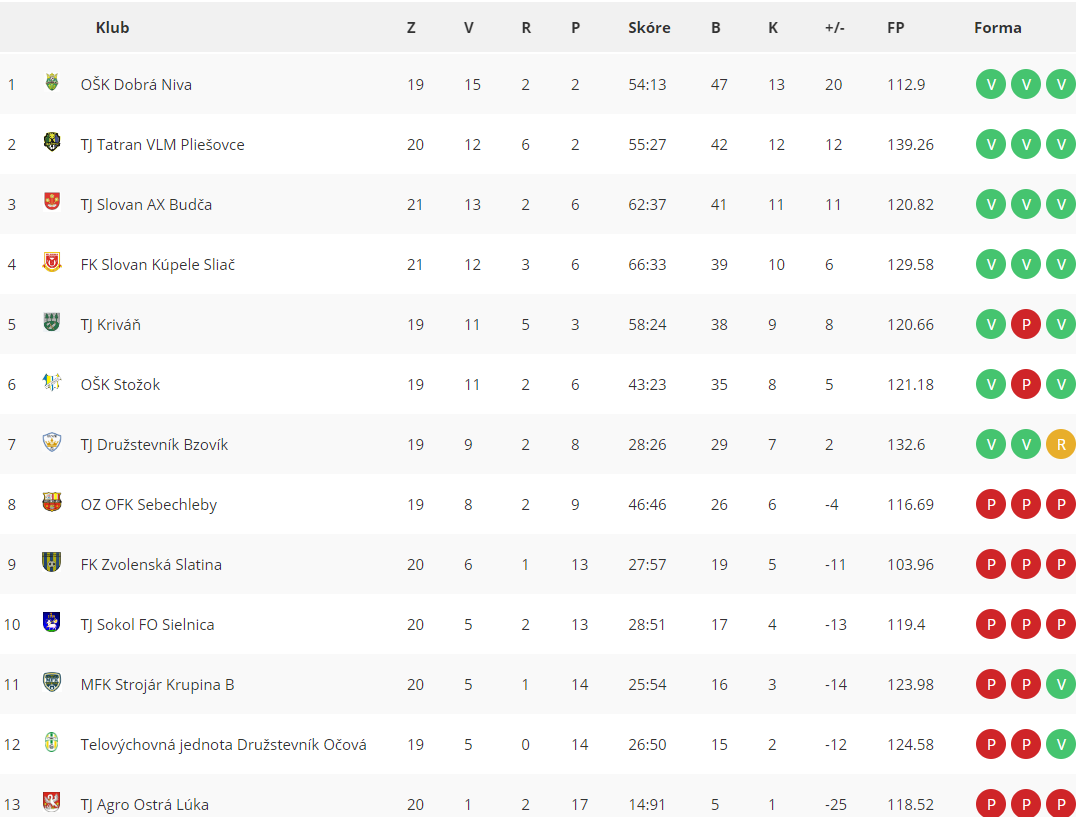Click the first green V badge for Dobrá Niva
1081x817 pixels.
point(991,85)
